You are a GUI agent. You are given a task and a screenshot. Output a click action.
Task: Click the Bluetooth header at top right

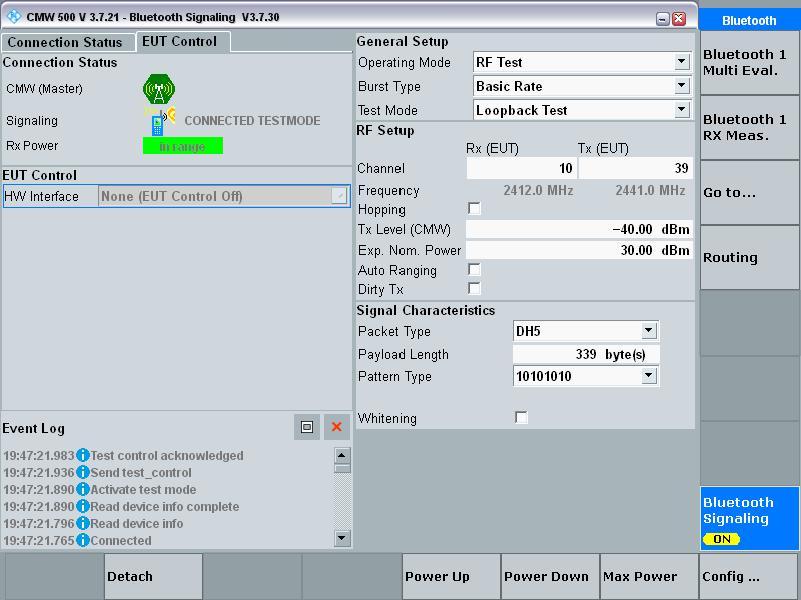[749, 20]
